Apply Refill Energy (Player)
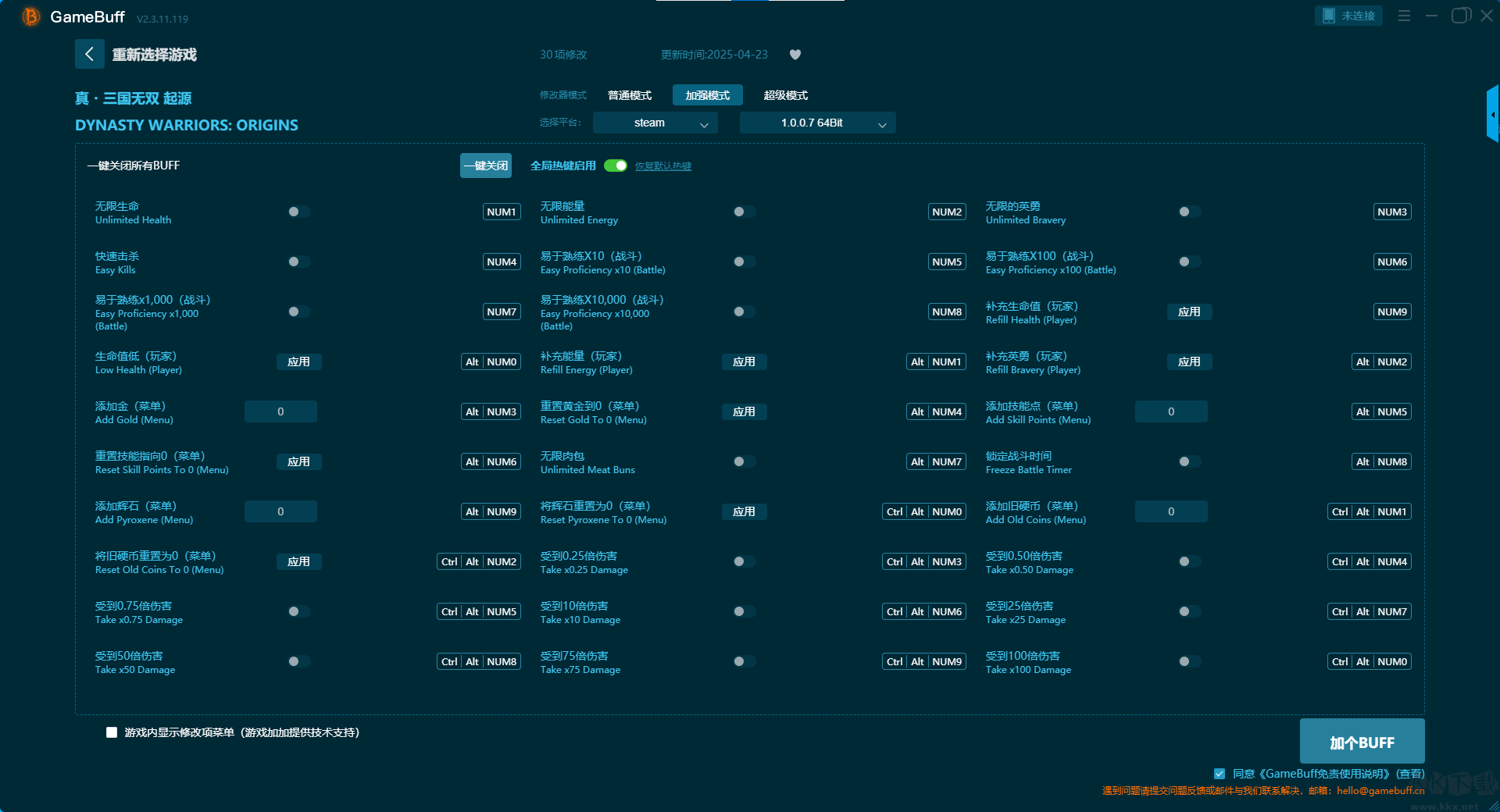The image size is (1500, 812). pos(744,361)
